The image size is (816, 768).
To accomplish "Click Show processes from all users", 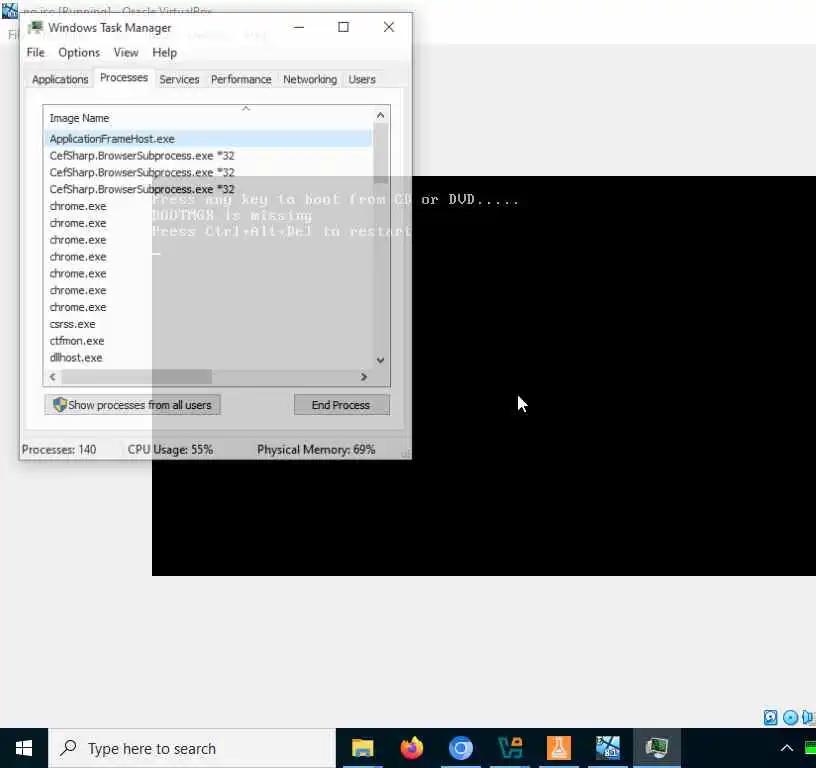I will point(132,405).
